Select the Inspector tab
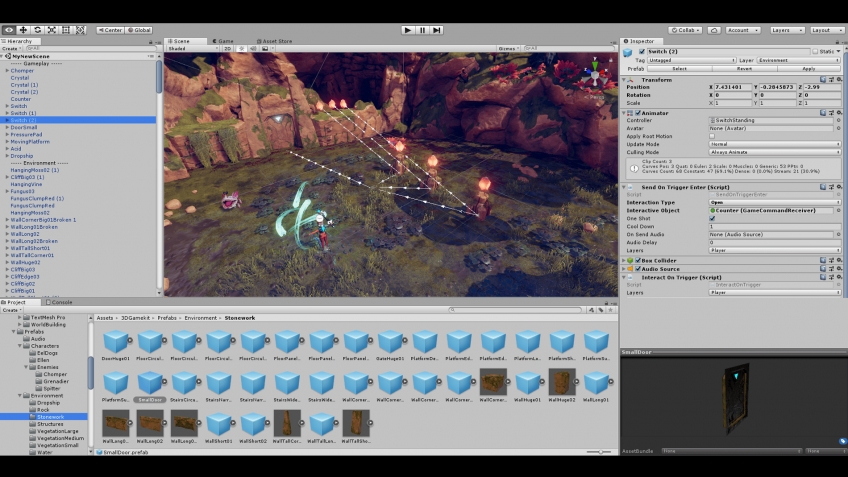 639,41
